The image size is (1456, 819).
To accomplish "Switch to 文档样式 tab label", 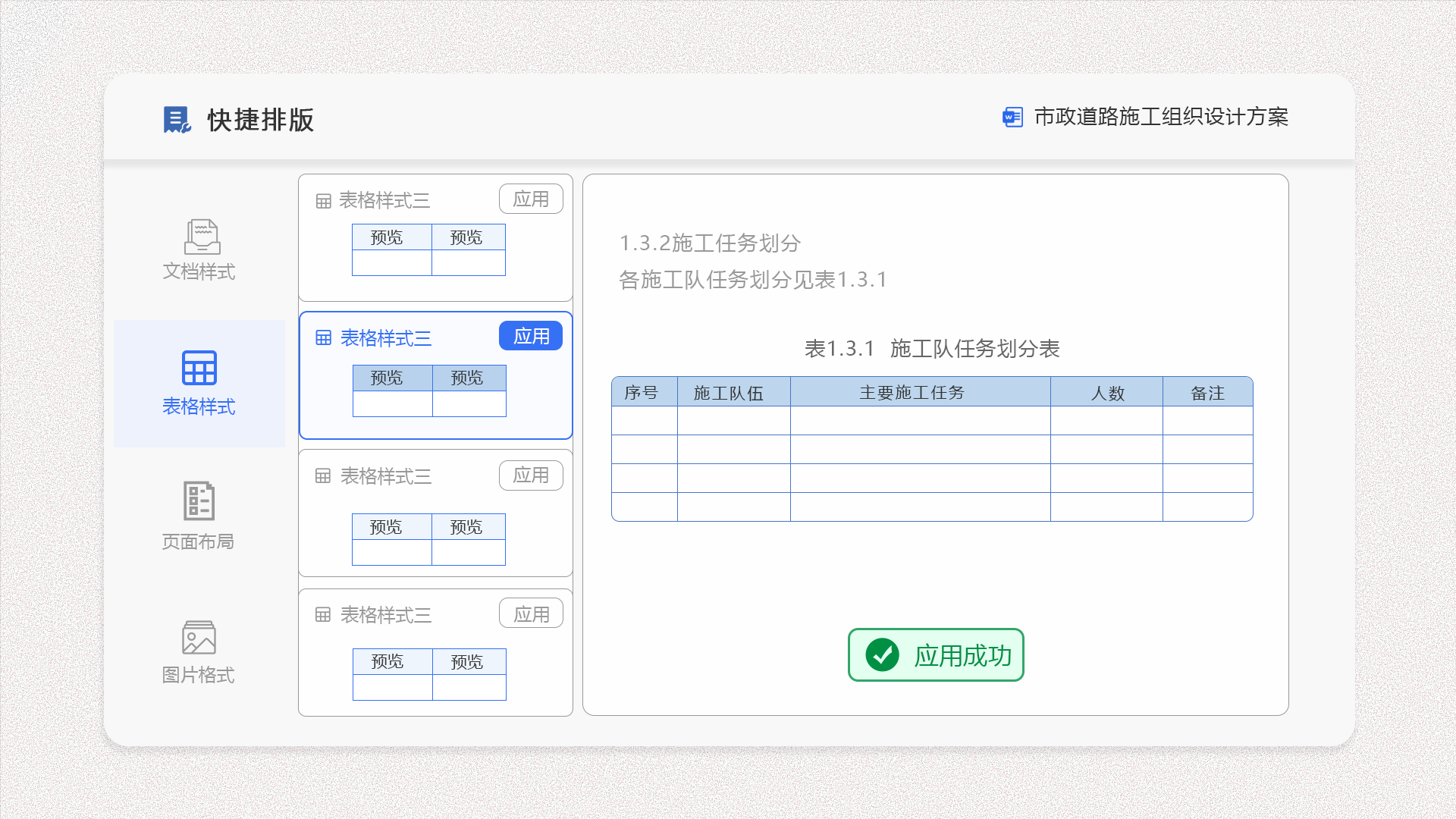I will click(x=199, y=271).
